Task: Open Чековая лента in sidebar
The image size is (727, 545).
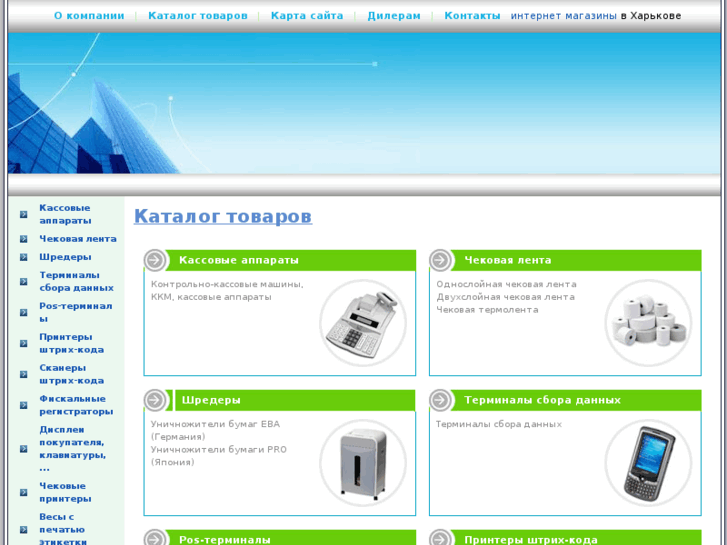Action: 78,239
